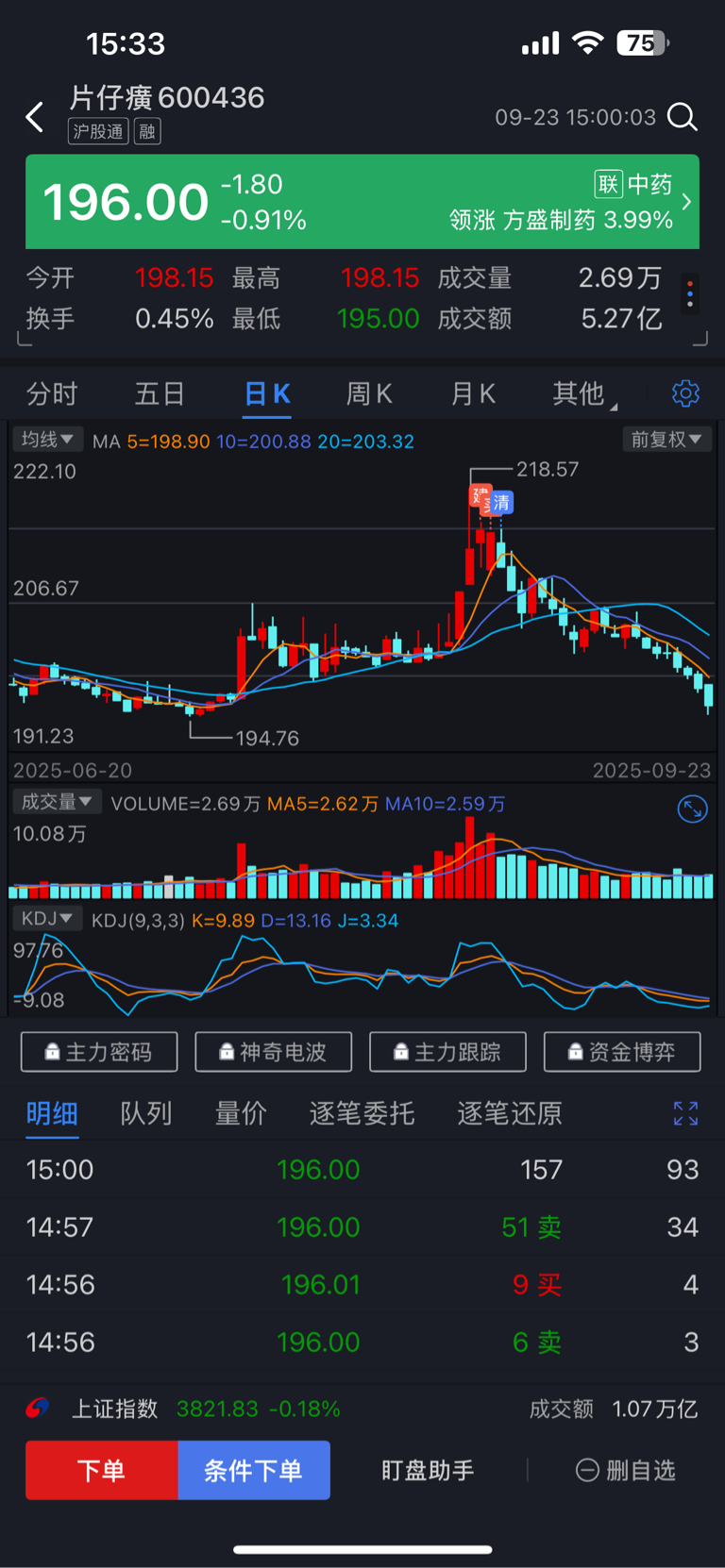This screenshot has width=725, height=1568.
Task: Tap Wi-Fi icon in status bar
Action: tap(588, 42)
